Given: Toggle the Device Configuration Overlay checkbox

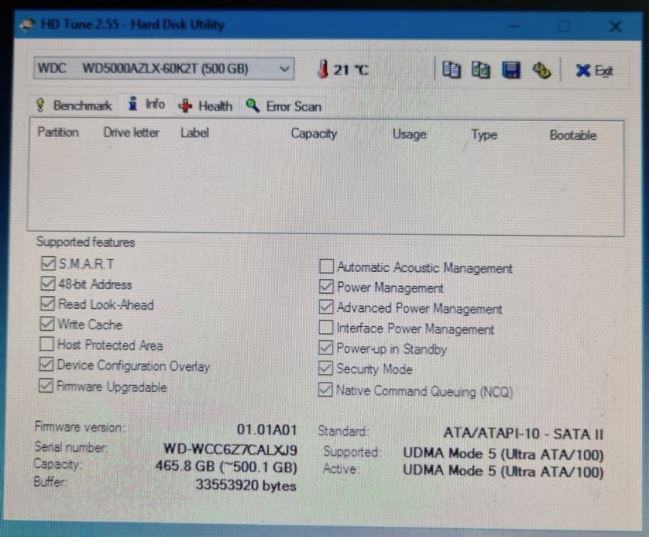Looking at the screenshot, I should point(46,364).
